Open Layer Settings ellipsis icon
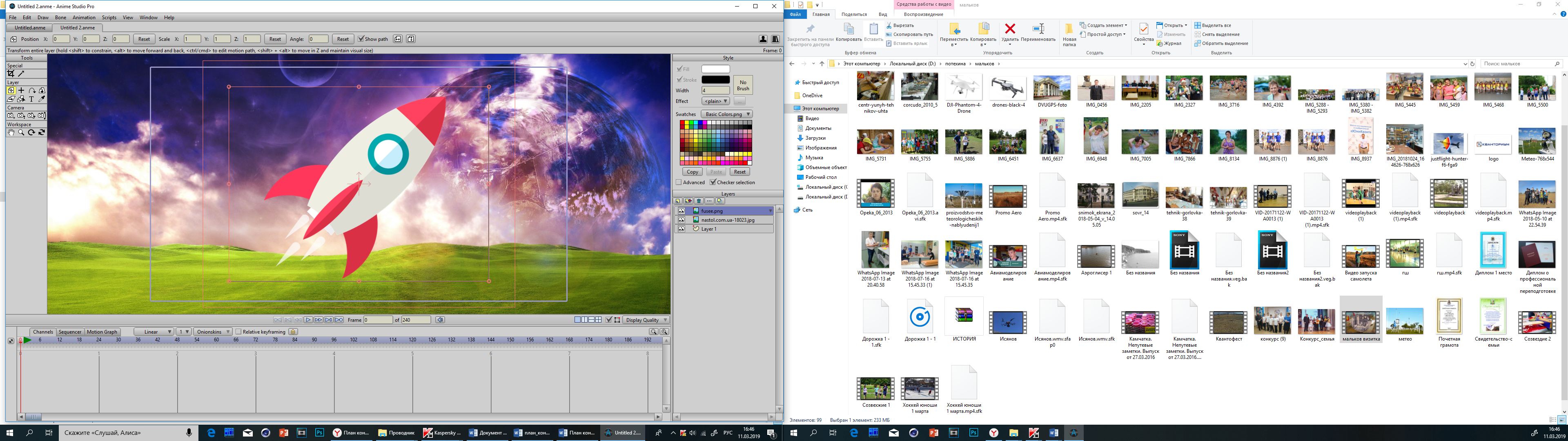 click(710, 201)
